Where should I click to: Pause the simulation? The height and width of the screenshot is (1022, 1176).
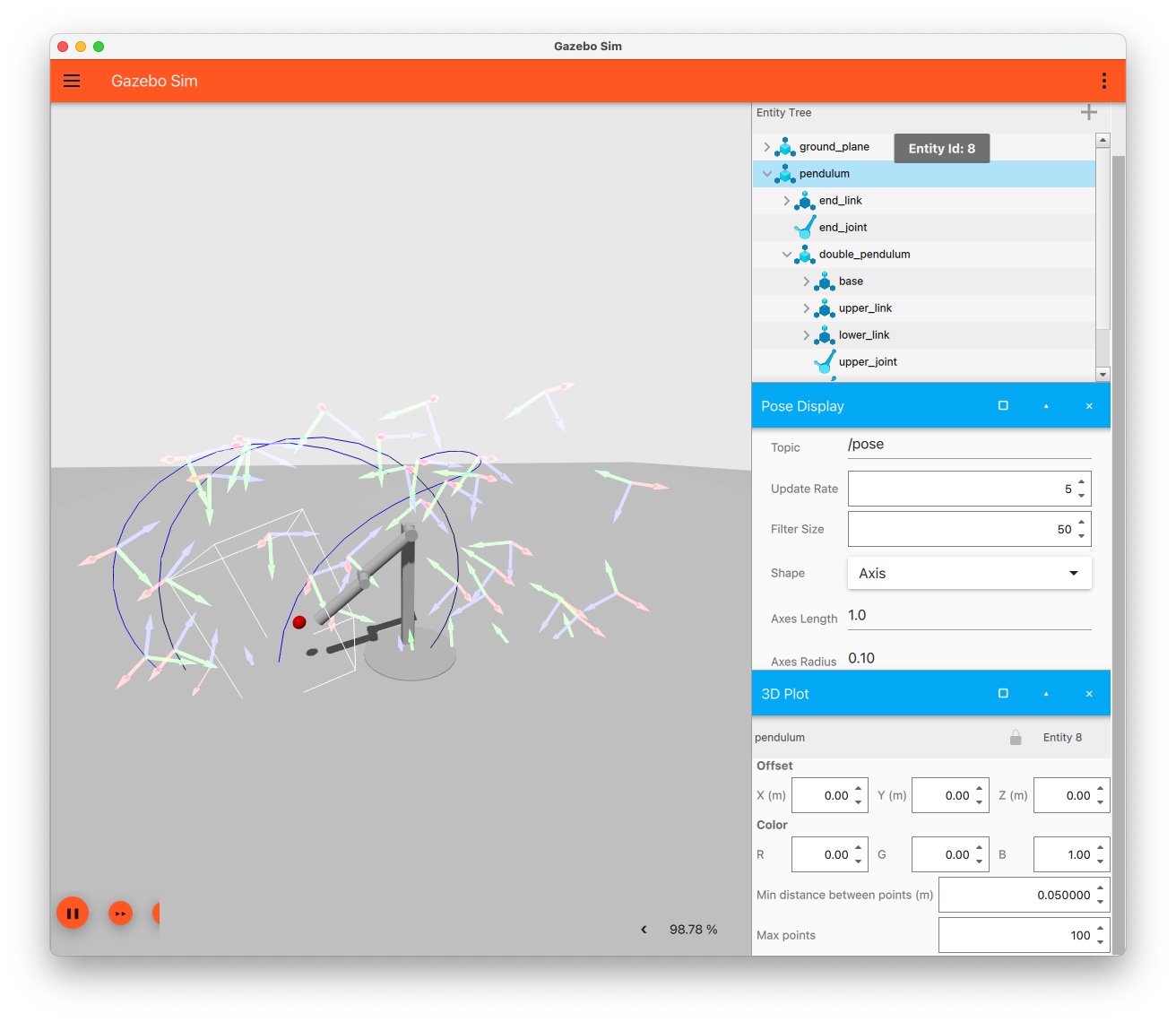pos(73,914)
